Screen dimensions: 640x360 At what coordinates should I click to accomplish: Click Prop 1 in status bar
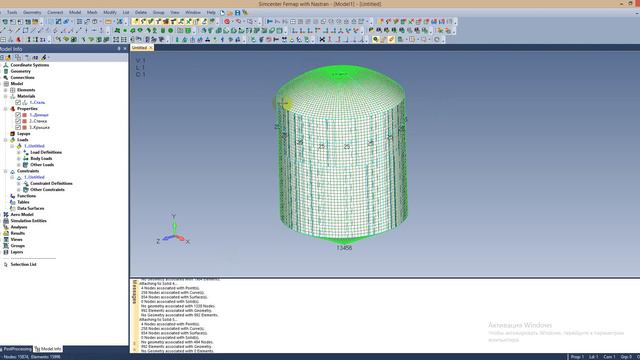pyautogui.click(x=577, y=357)
